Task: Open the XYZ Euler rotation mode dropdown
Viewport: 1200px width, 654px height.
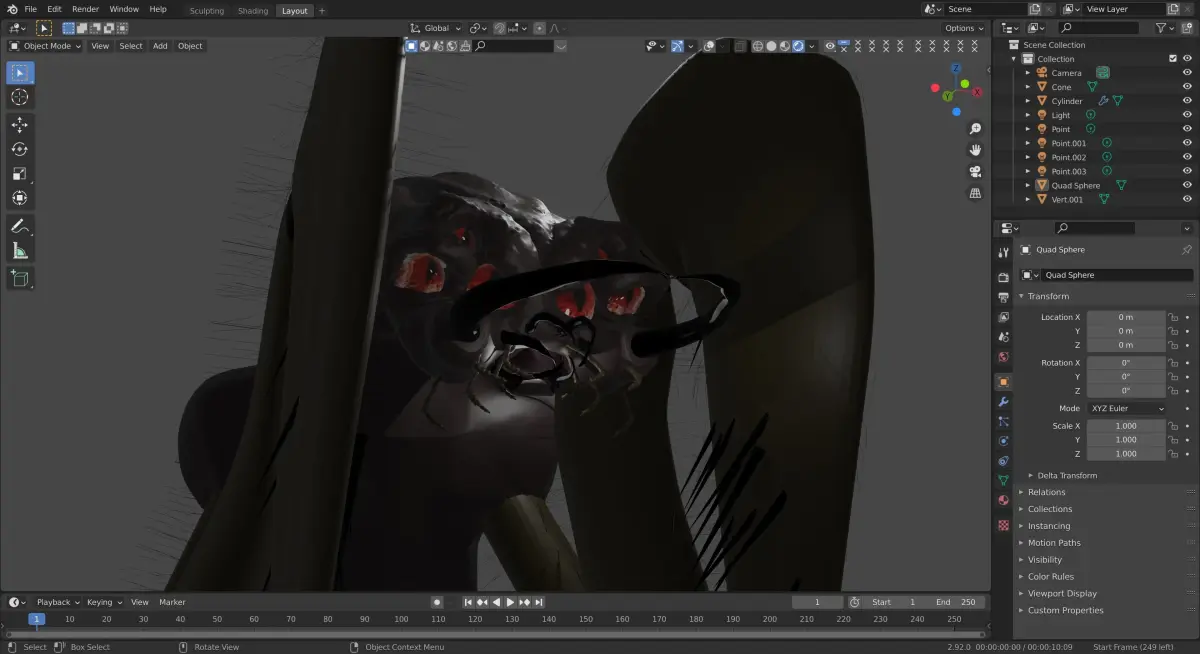Action: (1126, 409)
